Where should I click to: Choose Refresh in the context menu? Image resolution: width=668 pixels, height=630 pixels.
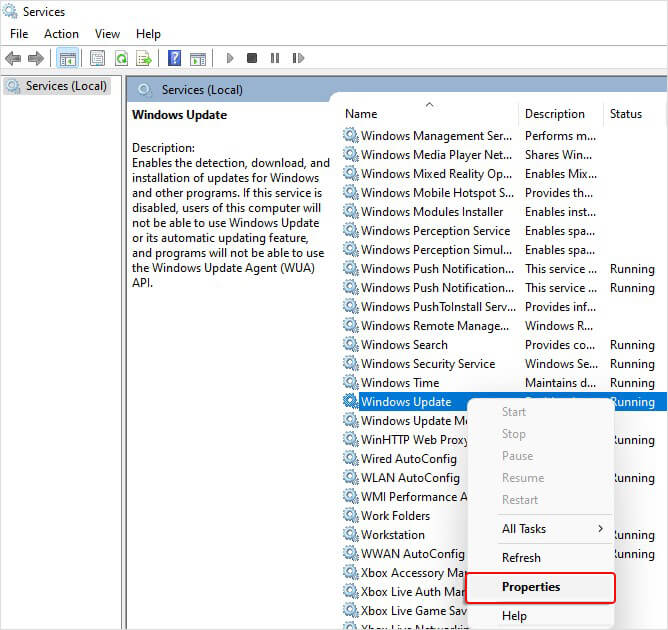pyautogui.click(x=521, y=558)
